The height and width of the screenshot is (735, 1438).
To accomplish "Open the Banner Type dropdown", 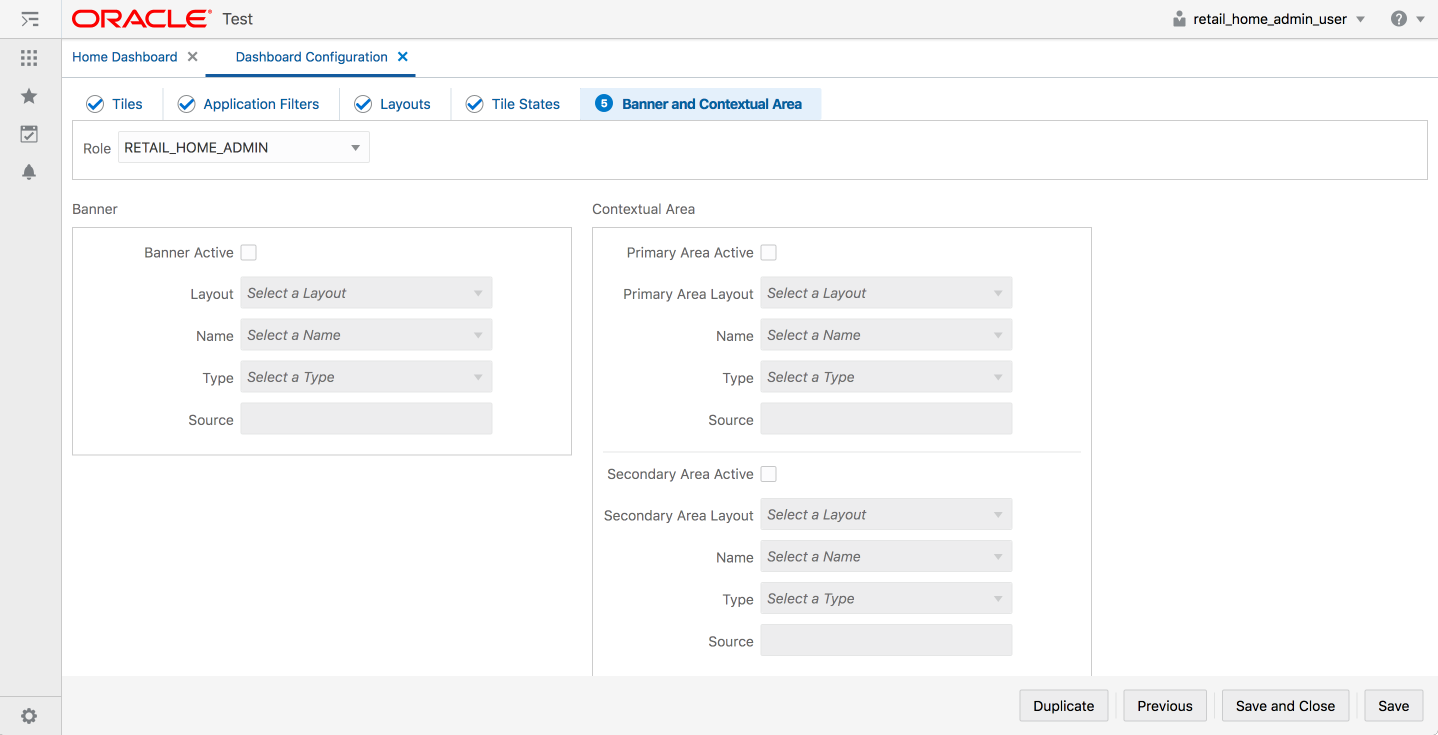I will (x=366, y=377).
